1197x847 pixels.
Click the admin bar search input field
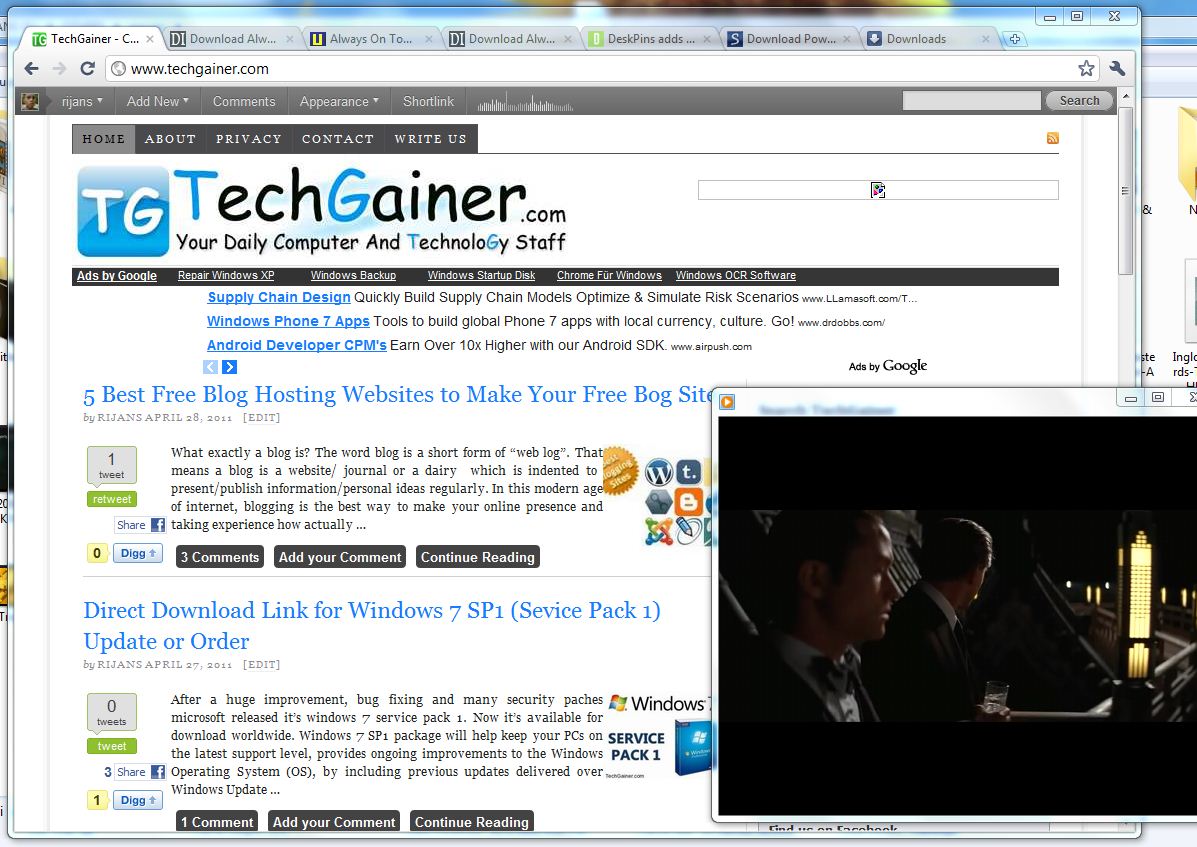pos(971,101)
